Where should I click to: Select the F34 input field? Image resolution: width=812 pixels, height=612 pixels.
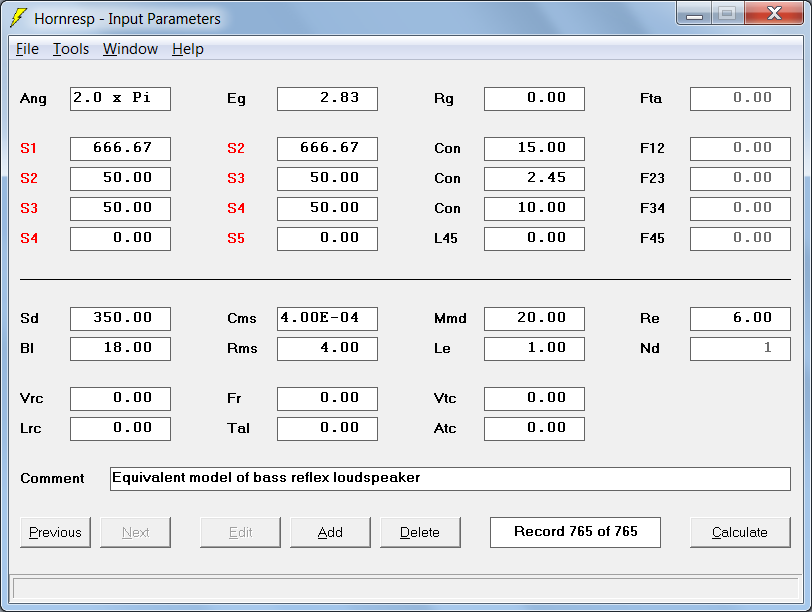[x=741, y=209]
